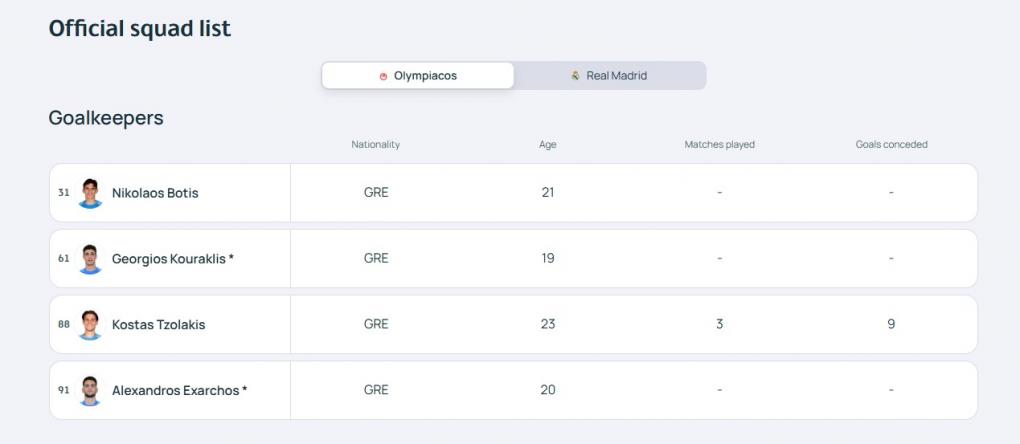Click Kostas Tzolakis player photo
The height and width of the screenshot is (444, 1020).
click(91, 324)
